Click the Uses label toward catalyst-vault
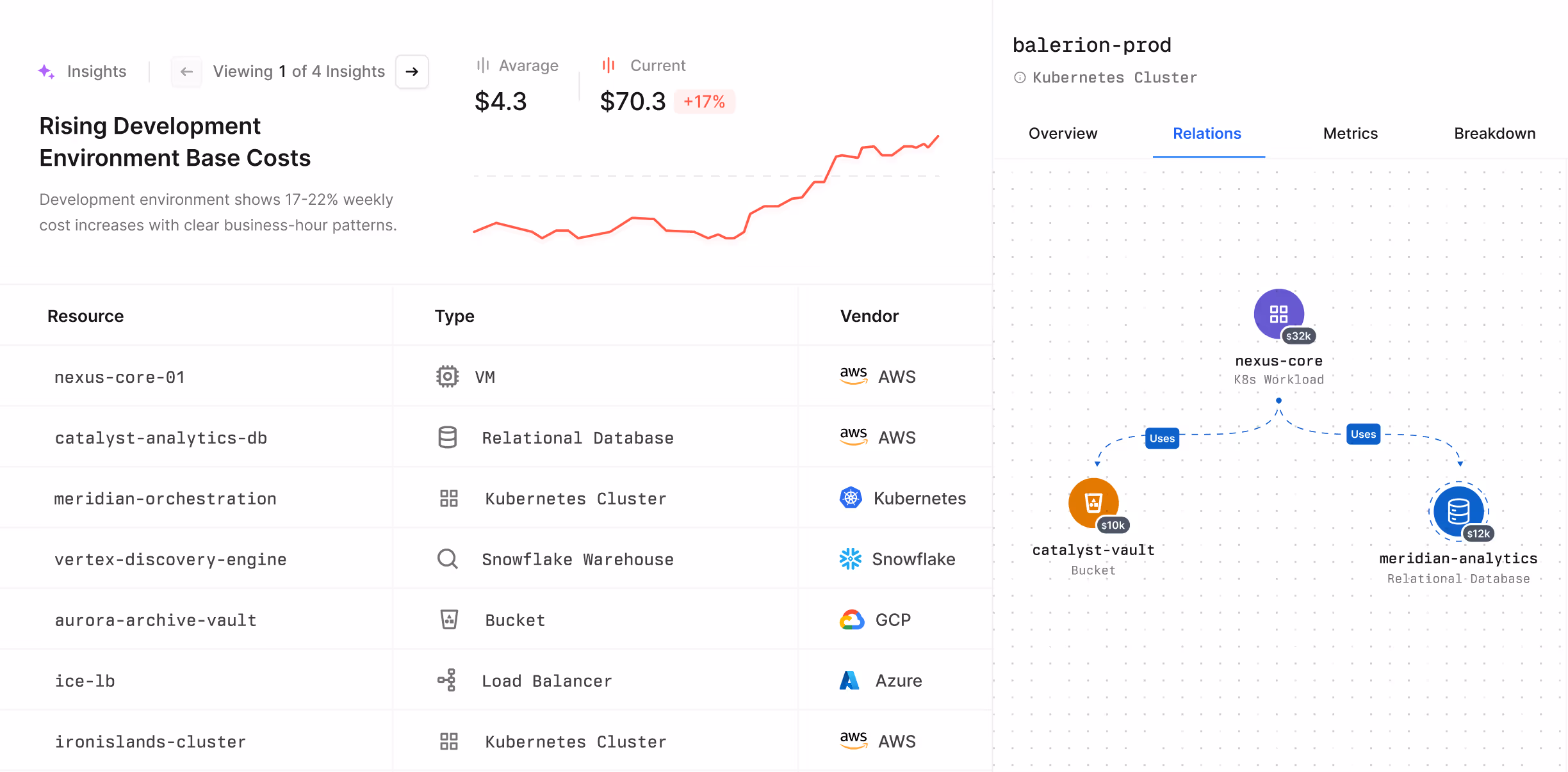The width and height of the screenshot is (1568, 772). [1162, 438]
